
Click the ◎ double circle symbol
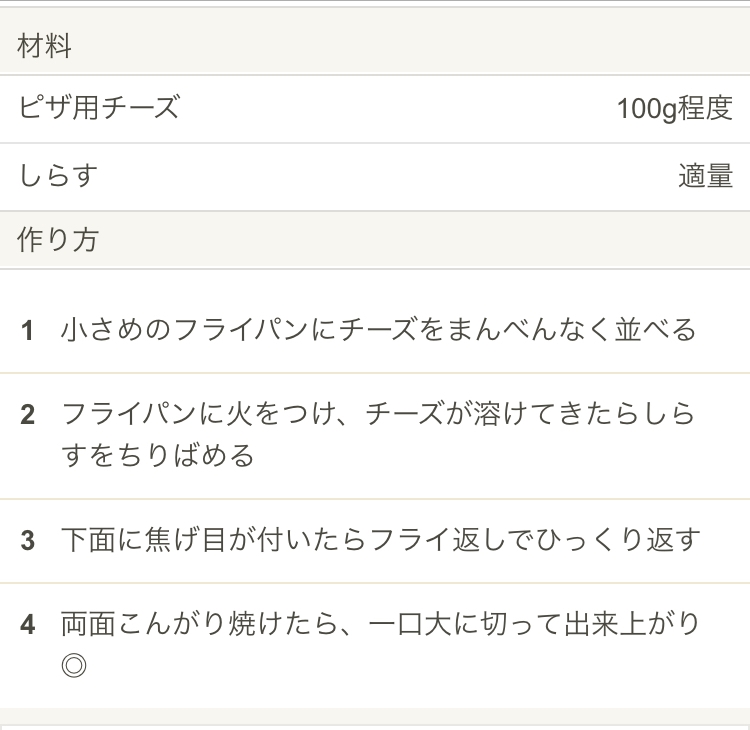point(74,665)
